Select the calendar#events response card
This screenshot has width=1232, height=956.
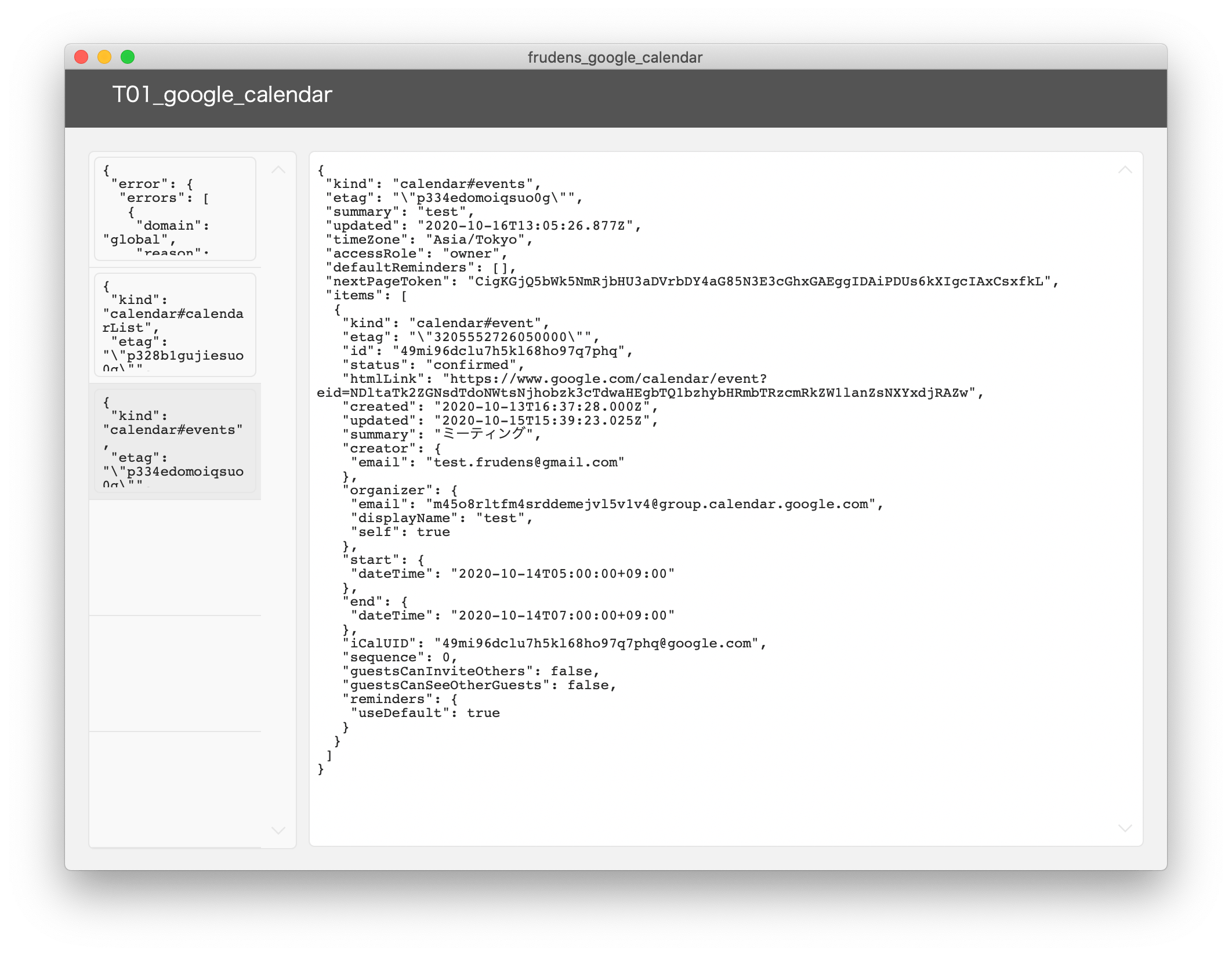click(x=175, y=441)
